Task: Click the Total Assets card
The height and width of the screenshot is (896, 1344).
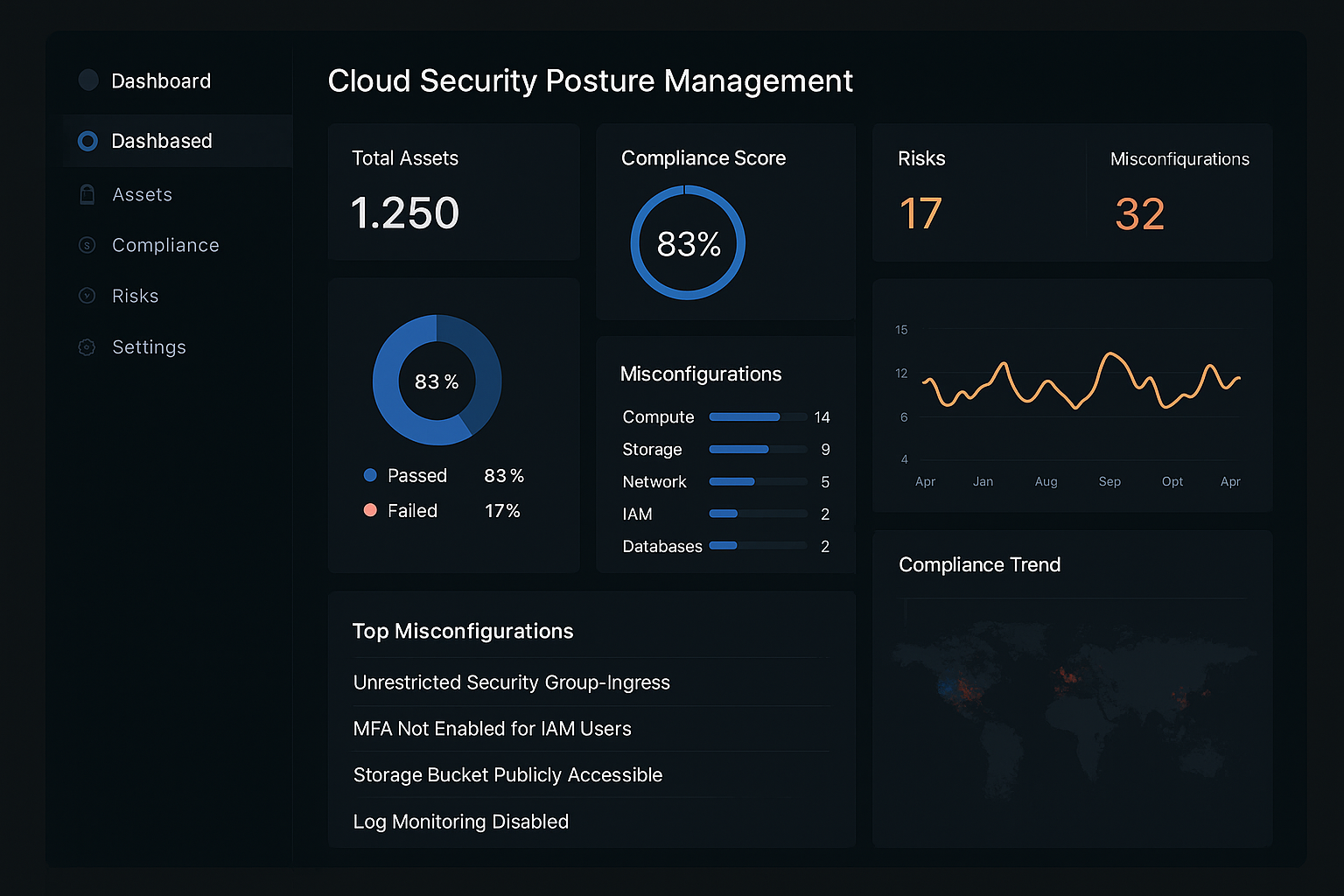Action: (453, 192)
